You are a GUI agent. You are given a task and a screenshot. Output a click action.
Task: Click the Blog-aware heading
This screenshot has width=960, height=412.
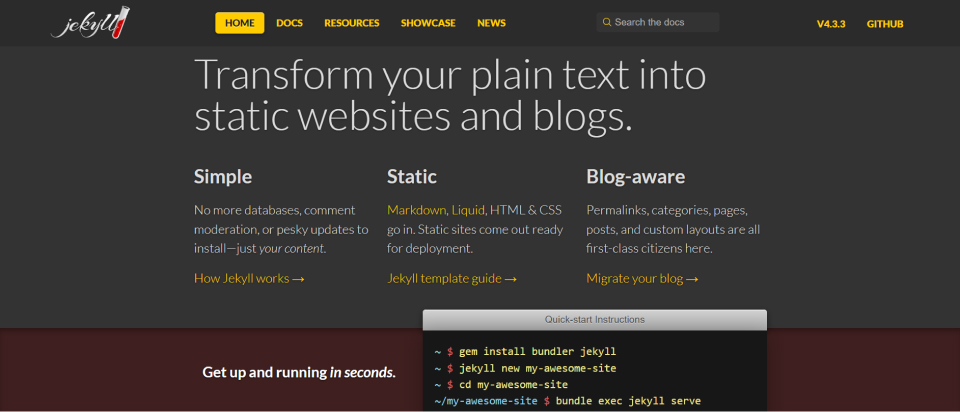636,177
